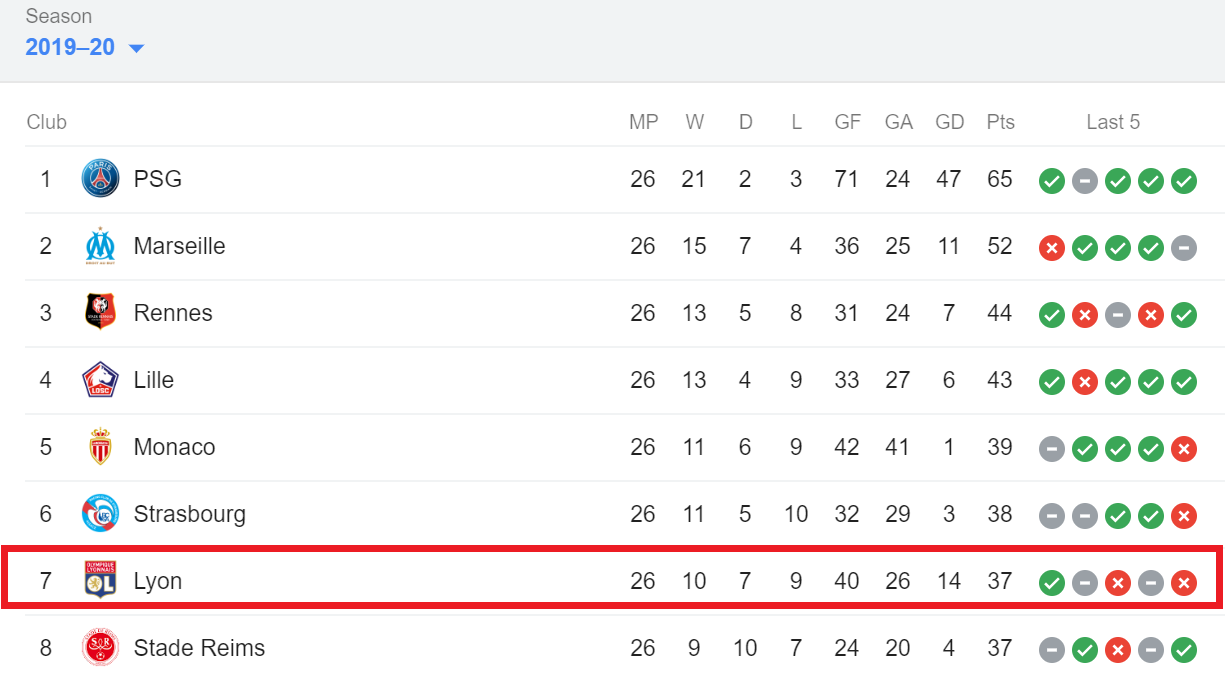Image resolution: width=1225 pixels, height=676 pixels.
Task: Click PSG's last gray draw result icon
Action: pyautogui.click(x=1085, y=181)
